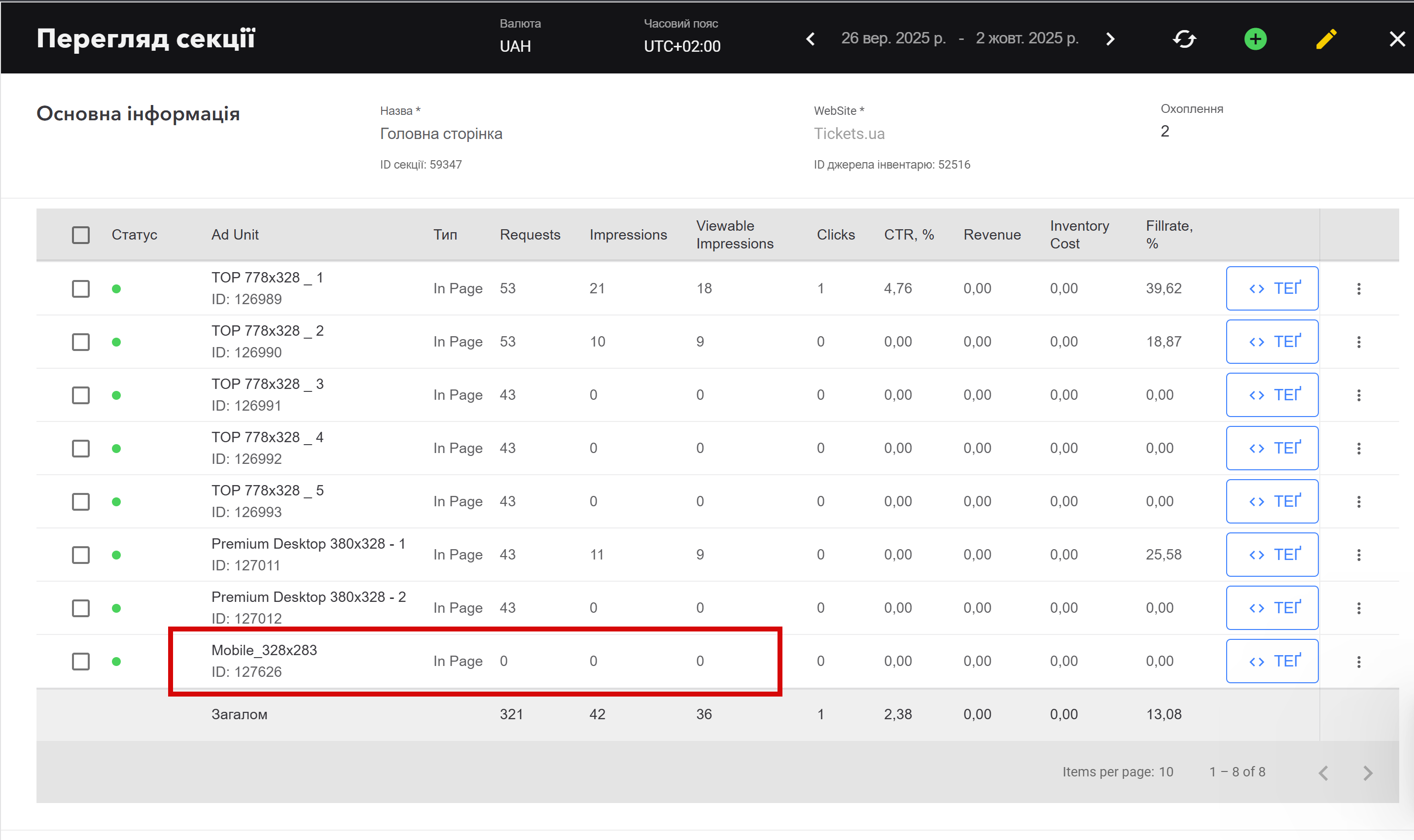
Task: Go to next table page chevron
Action: (x=1368, y=772)
